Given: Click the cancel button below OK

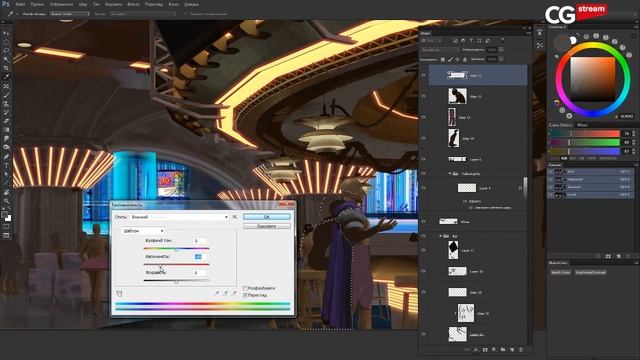Looking at the screenshot, I should 267,226.
